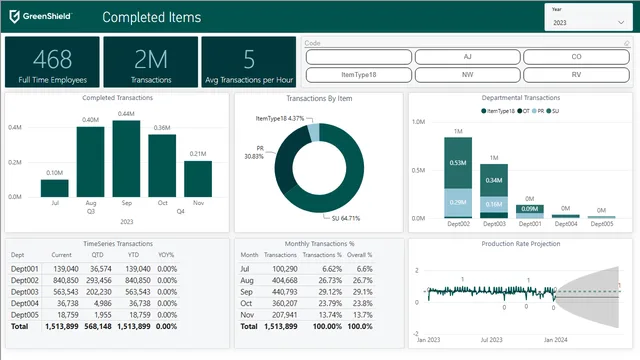Clear Code slicer selections with eraser icon
The height and width of the screenshot is (360, 640).
coord(626,43)
